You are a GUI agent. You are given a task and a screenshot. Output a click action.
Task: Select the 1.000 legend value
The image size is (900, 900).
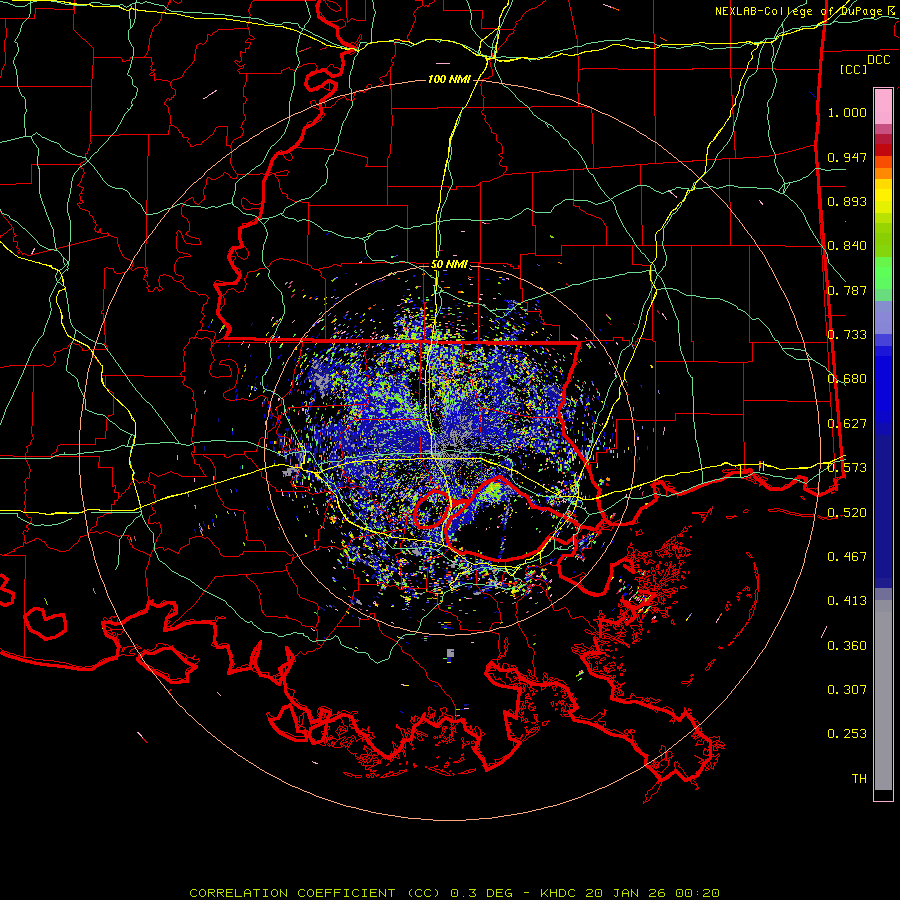pos(847,112)
